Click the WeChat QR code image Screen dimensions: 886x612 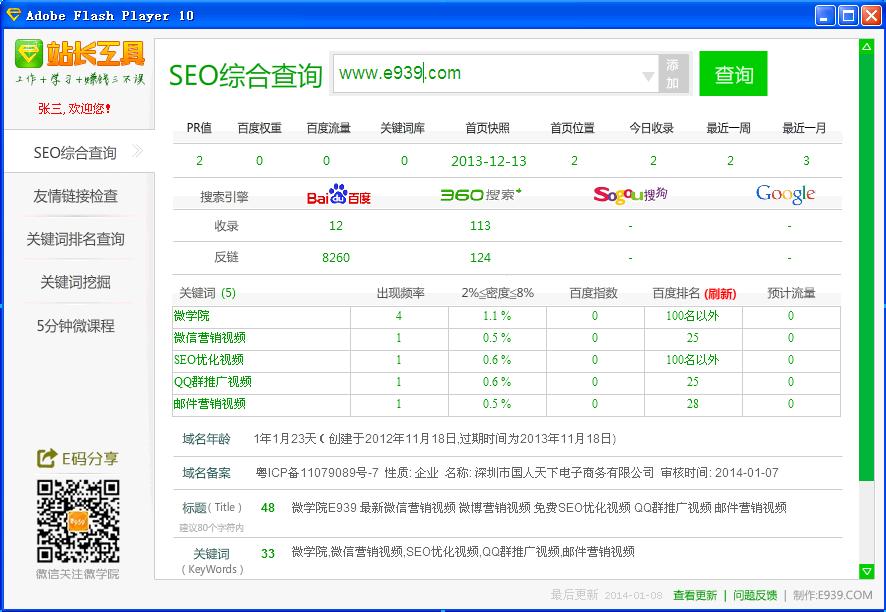coord(78,520)
